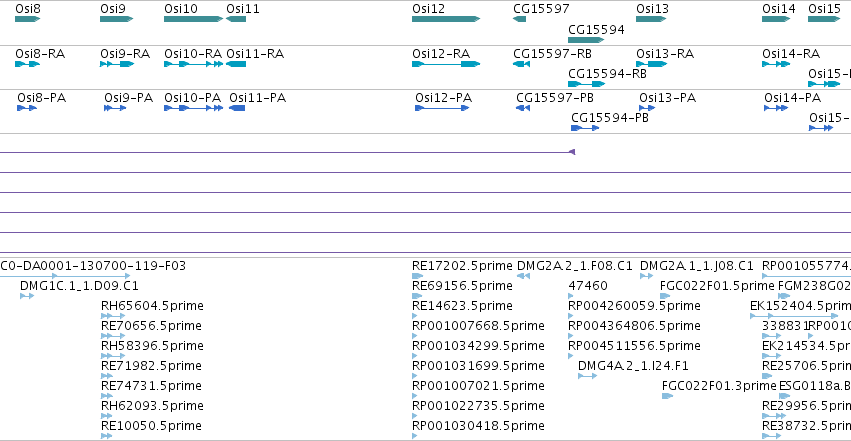Viewport: 851px width, 441px height.
Task: Click the Osi12-RA transcript
Action: [446, 64]
